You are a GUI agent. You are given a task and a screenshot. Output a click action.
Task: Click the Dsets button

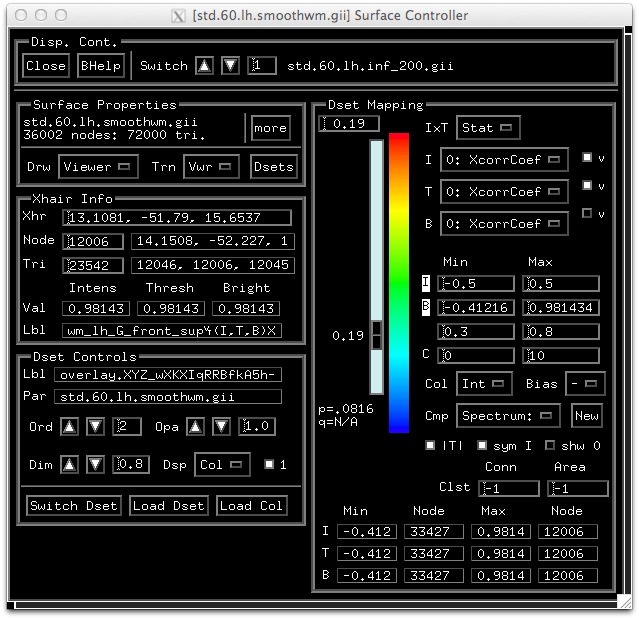pyautogui.click(x=273, y=167)
